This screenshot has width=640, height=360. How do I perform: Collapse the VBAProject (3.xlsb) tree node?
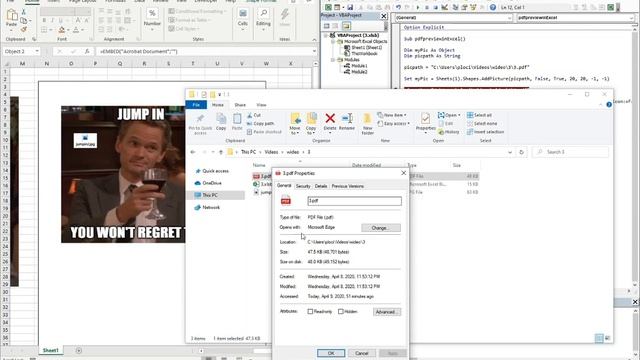click(x=326, y=36)
